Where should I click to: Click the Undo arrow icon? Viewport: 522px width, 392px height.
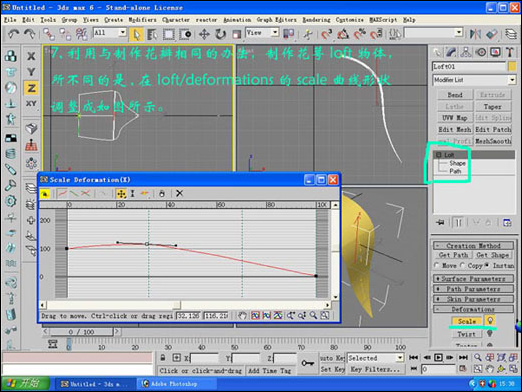(14, 34)
